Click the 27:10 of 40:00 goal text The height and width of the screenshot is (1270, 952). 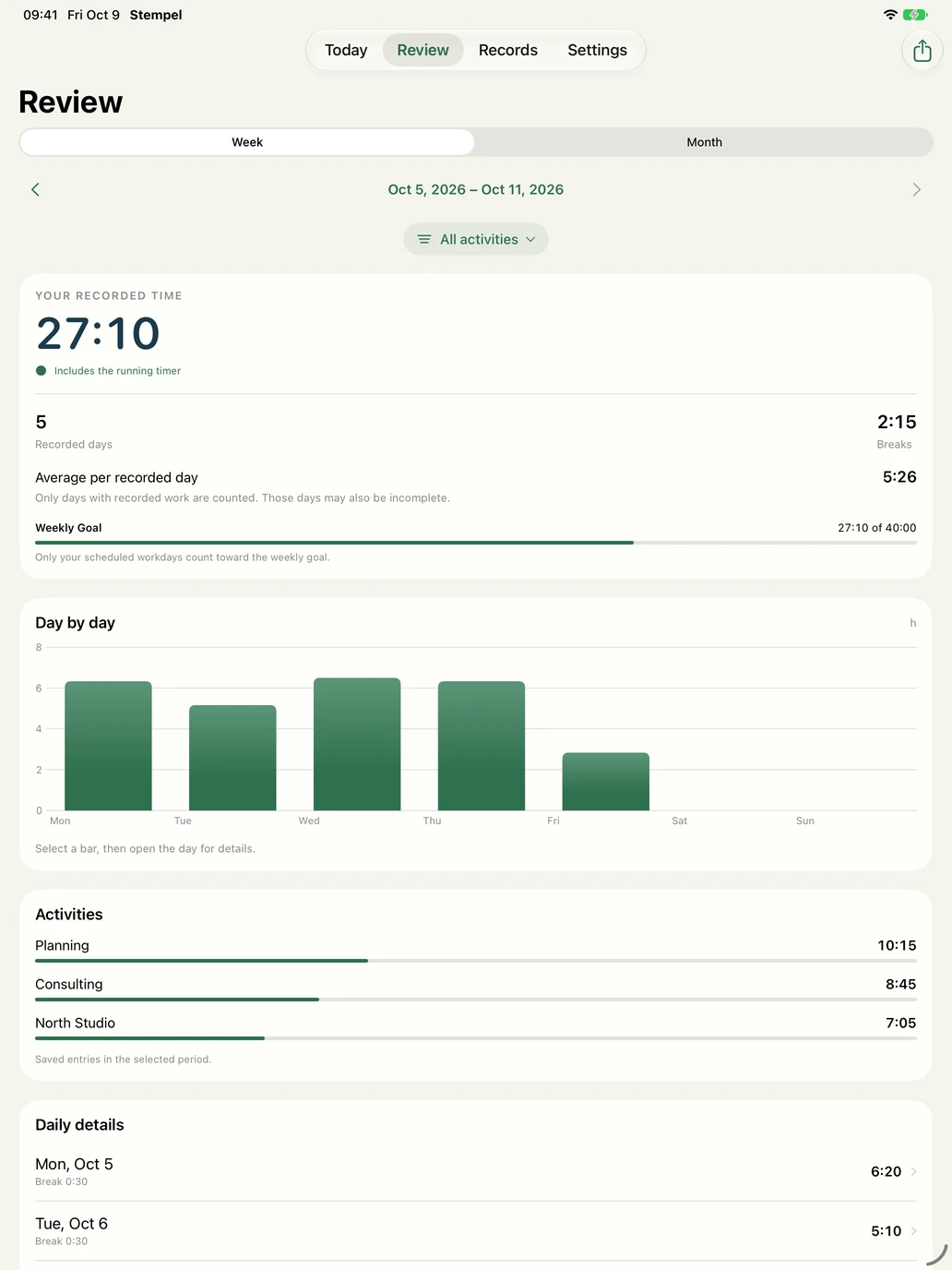(x=876, y=528)
